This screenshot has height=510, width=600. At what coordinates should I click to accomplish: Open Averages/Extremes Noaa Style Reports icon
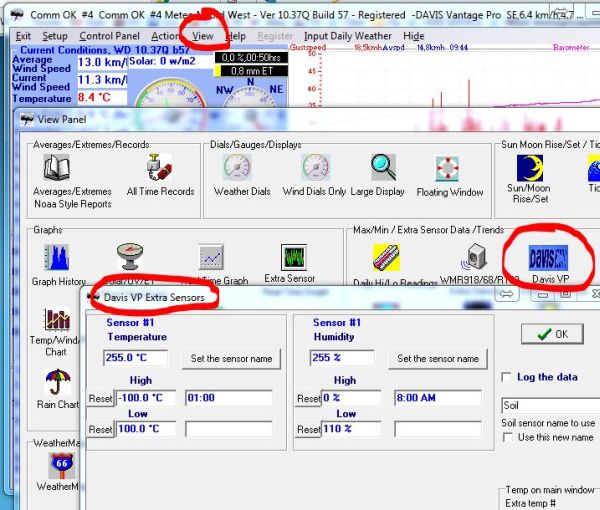pos(57,168)
